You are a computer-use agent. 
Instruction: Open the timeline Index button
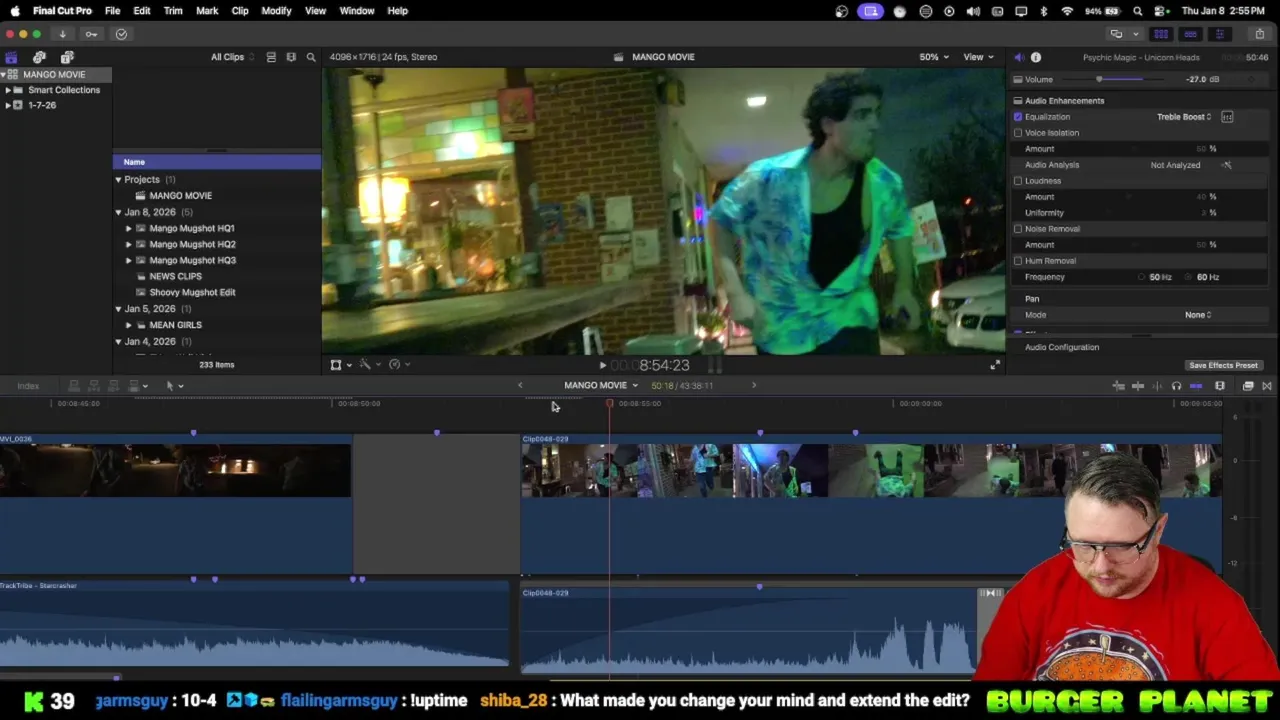pyautogui.click(x=28, y=386)
